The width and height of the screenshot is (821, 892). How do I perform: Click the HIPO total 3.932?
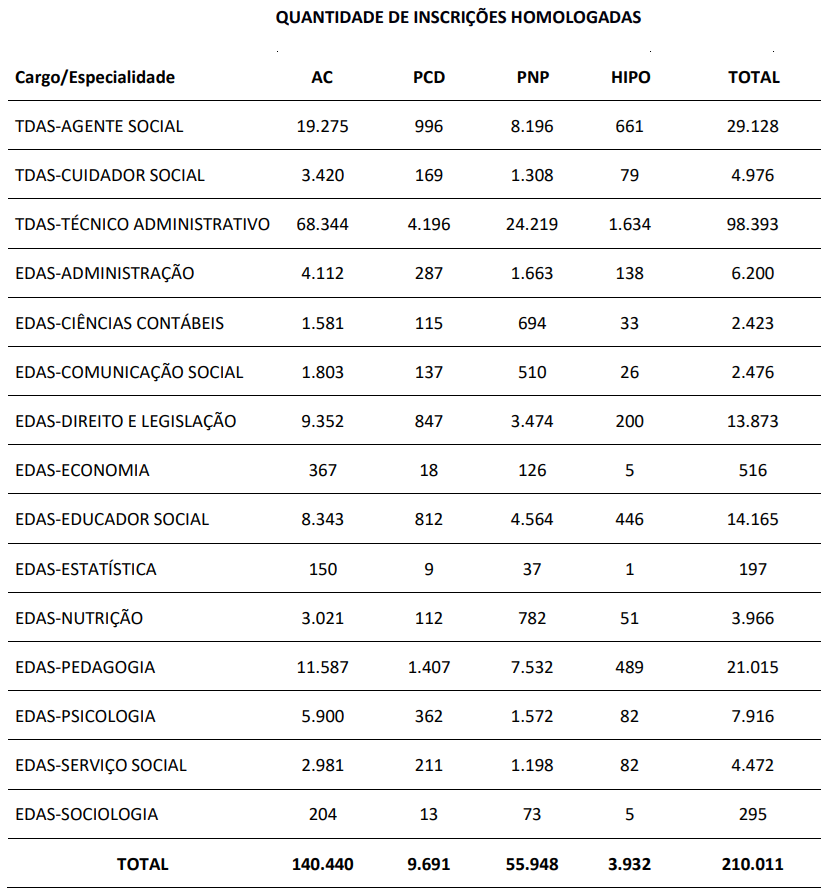point(629,864)
